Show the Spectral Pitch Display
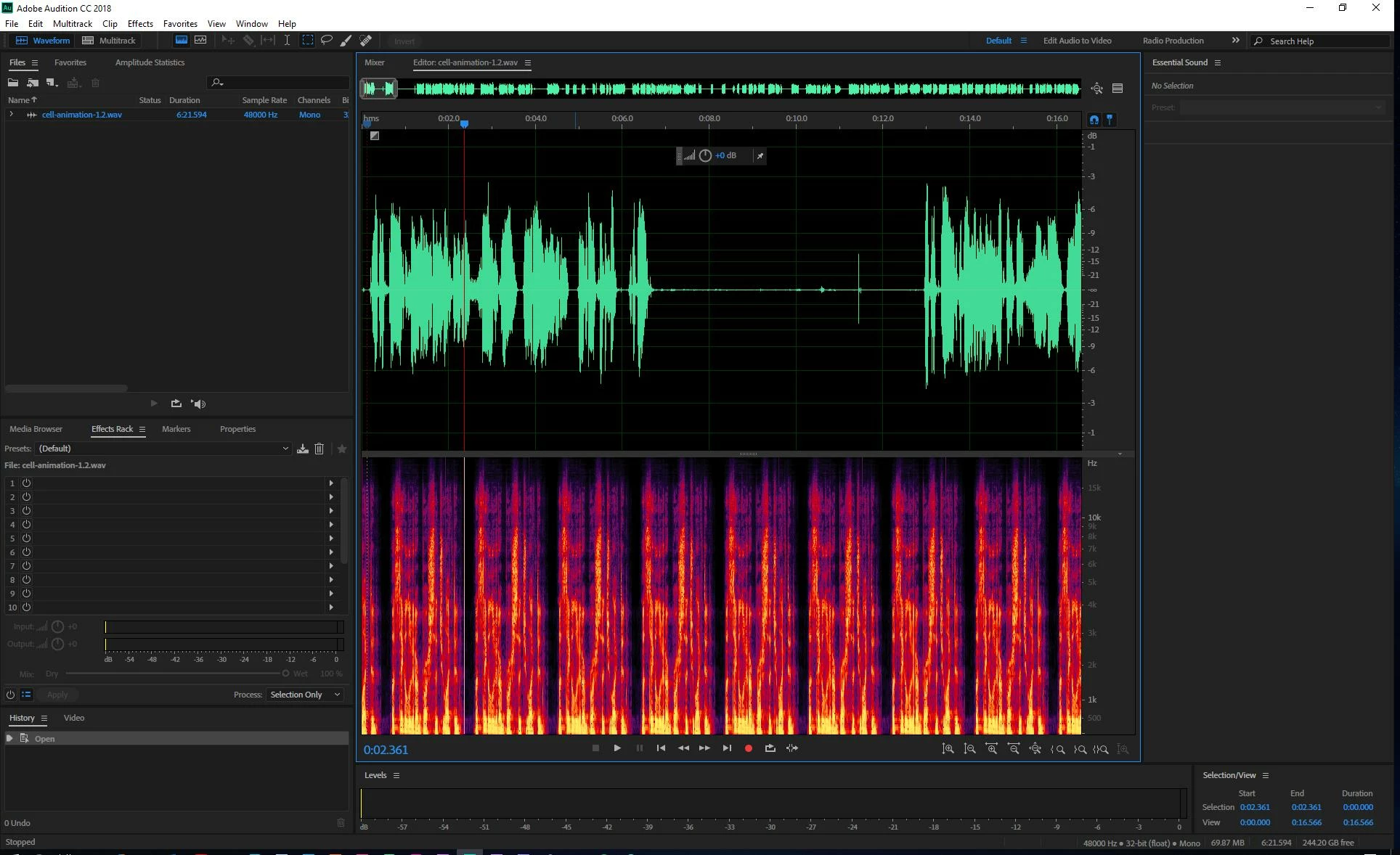 pyautogui.click(x=200, y=41)
